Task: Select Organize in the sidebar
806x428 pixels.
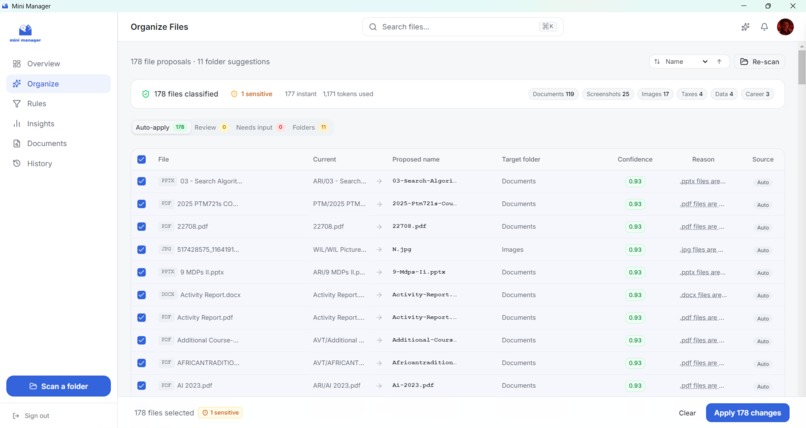Action: pyautogui.click(x=58, y=84)
